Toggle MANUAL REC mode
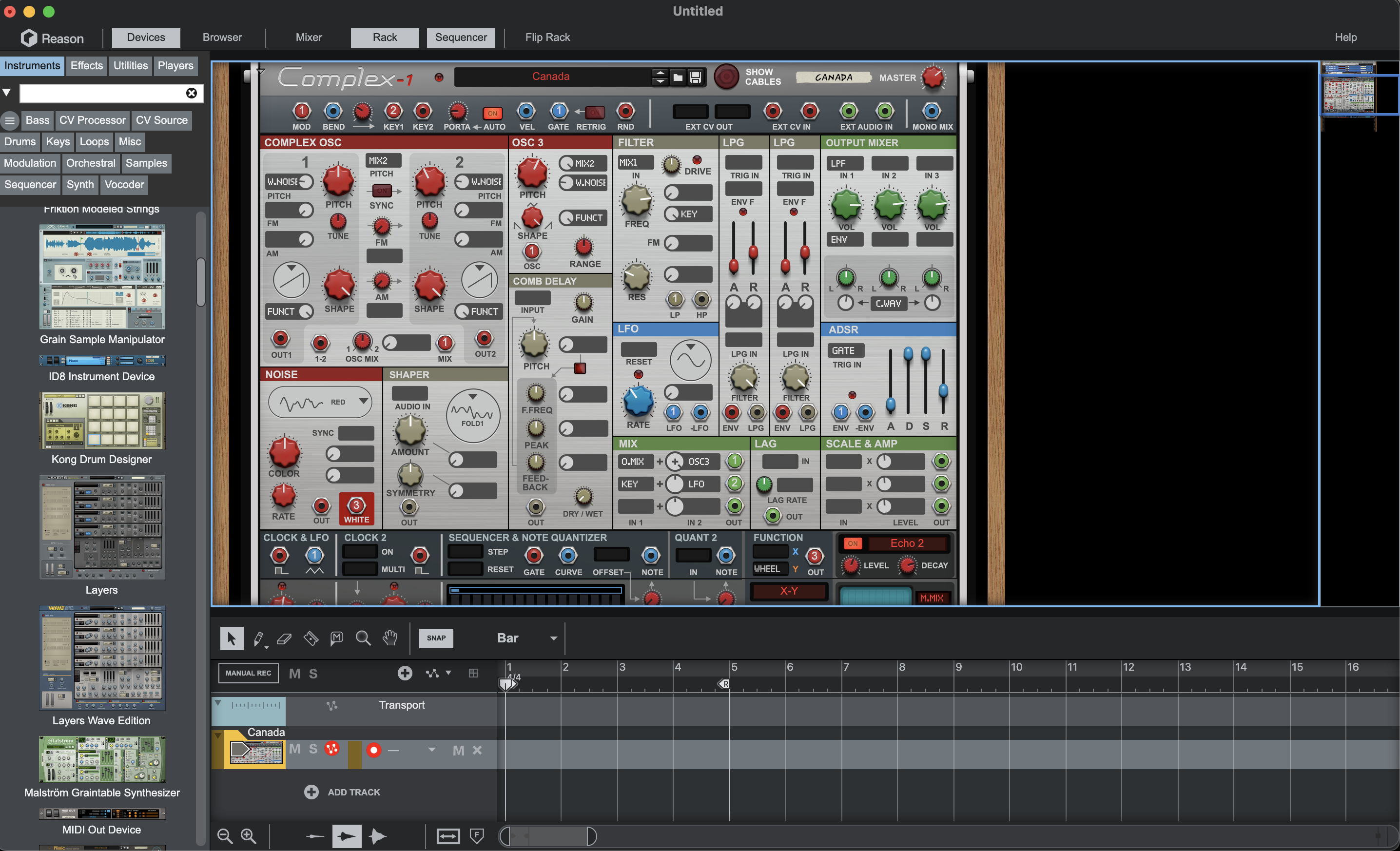Screen dimensions: 1400x851 coord(248,673)
